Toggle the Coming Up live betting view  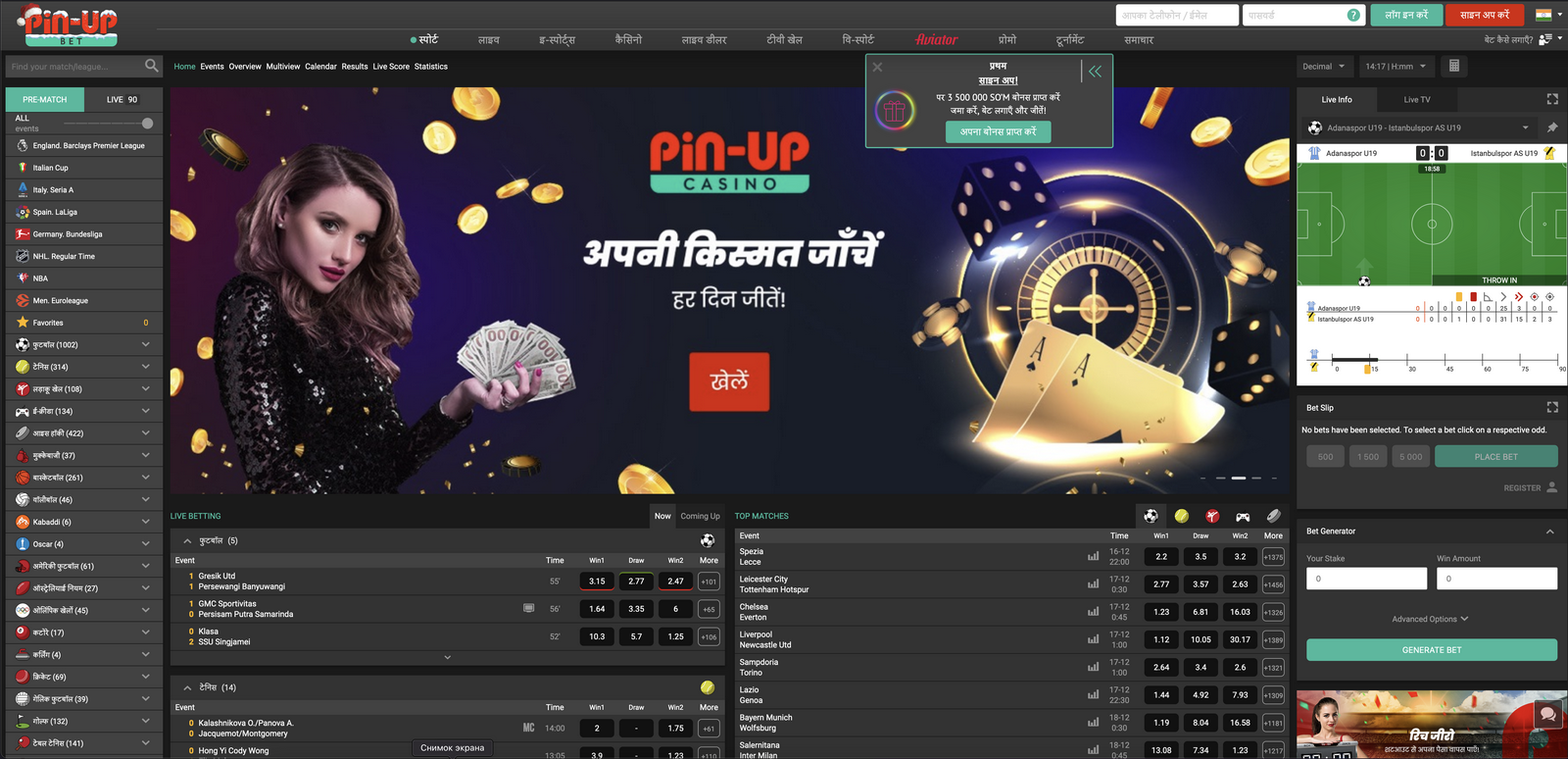tap(700, 516)
